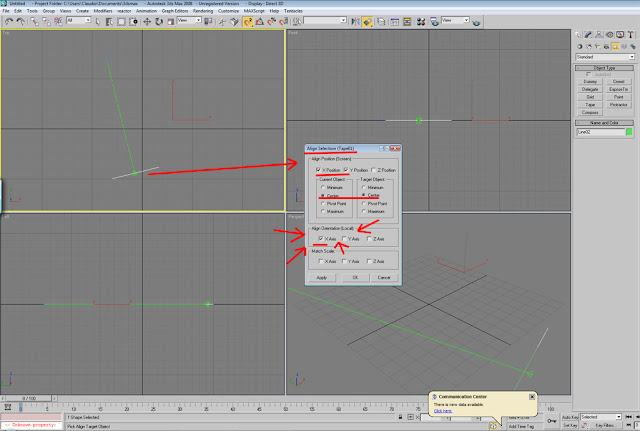The height and width of the screenshot is (431, 640).
Task: Open the Schematic View icon
Action: (x=407, y=22)
